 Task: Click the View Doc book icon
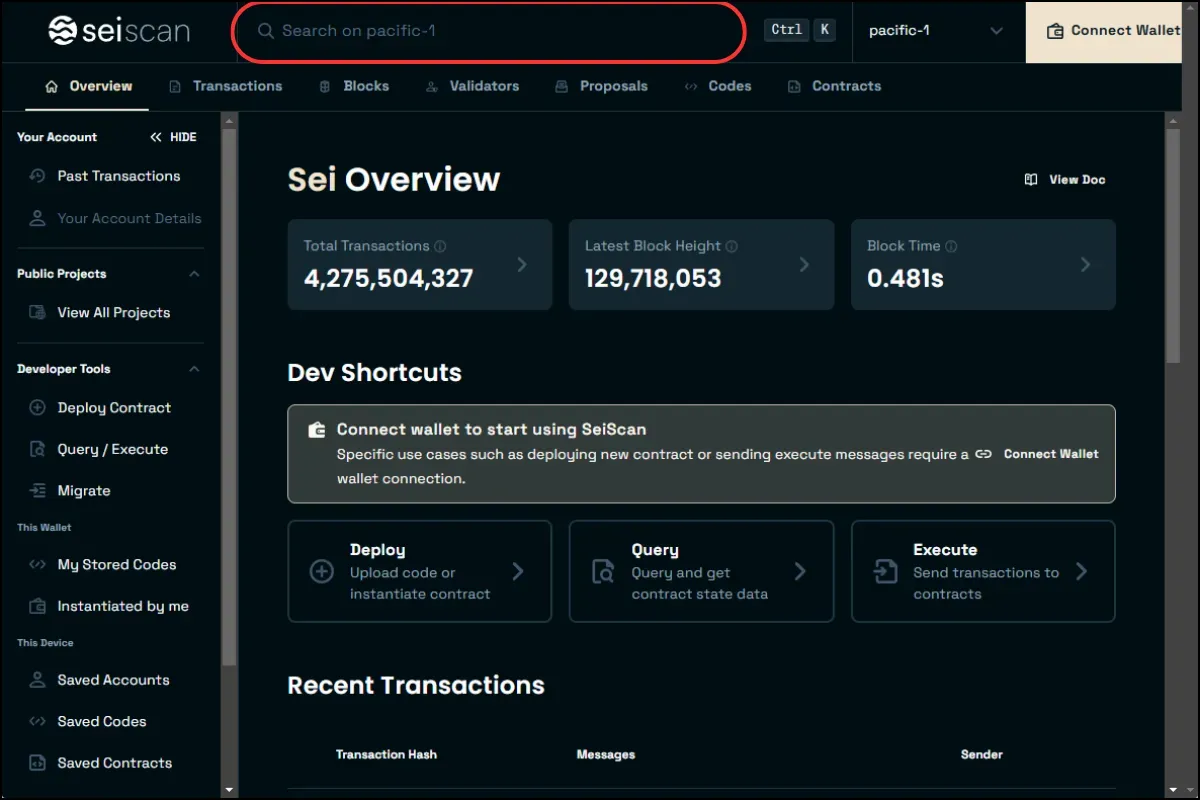tap(1031, 180)
